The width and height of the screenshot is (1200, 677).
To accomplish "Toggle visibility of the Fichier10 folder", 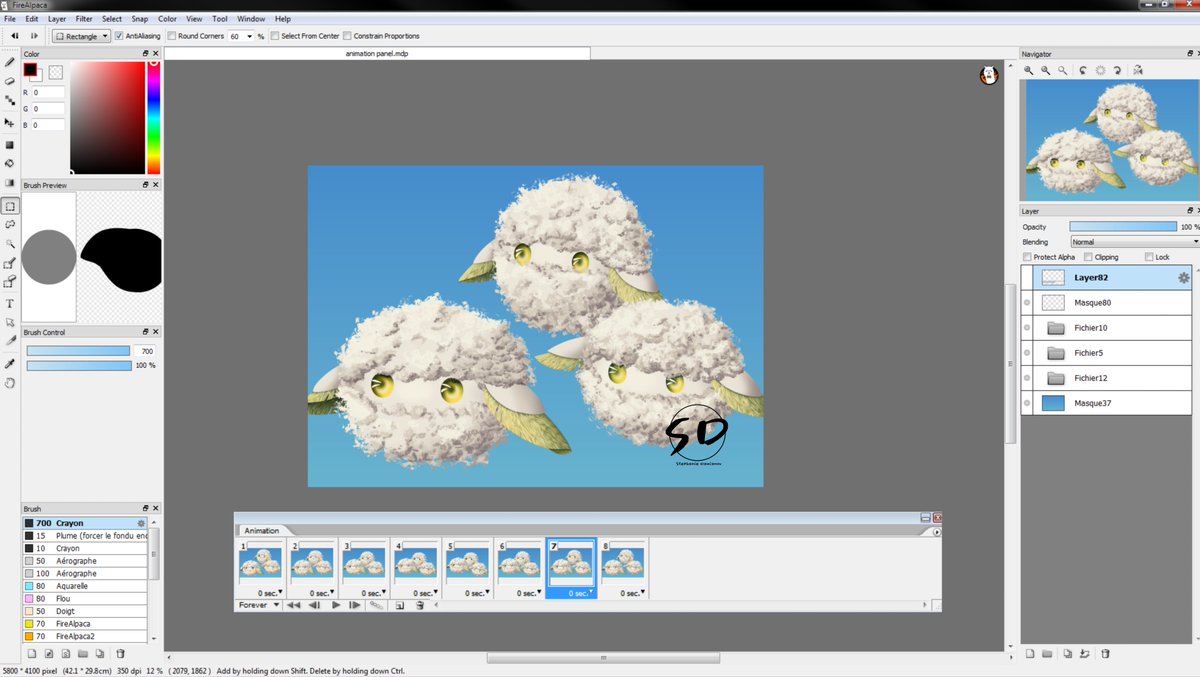I will coord(1027,328).
